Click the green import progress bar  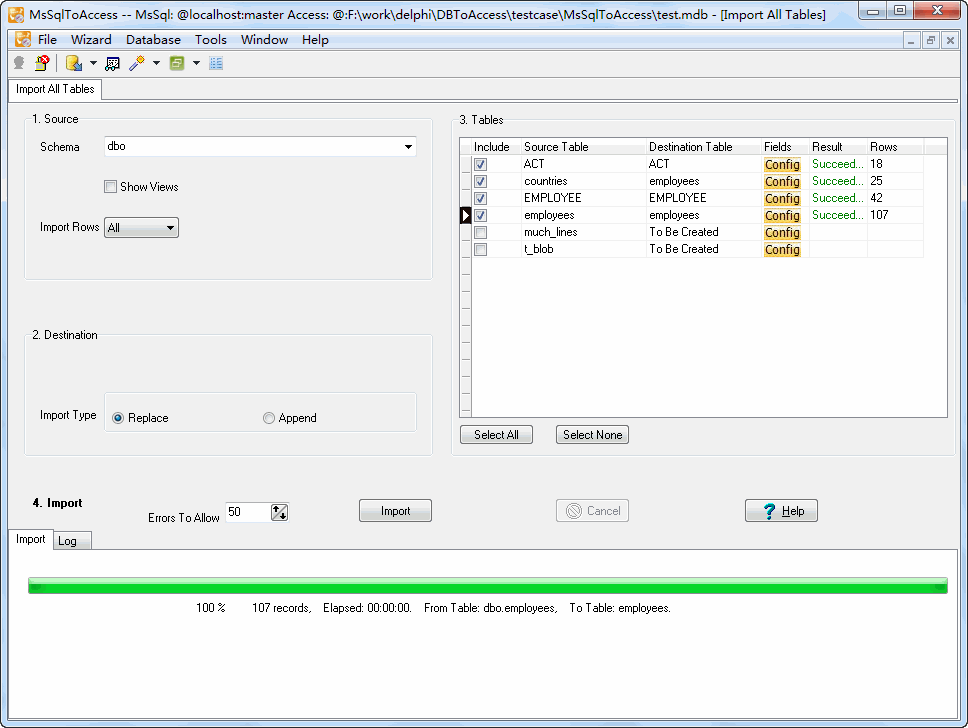(x=488, y=585)
